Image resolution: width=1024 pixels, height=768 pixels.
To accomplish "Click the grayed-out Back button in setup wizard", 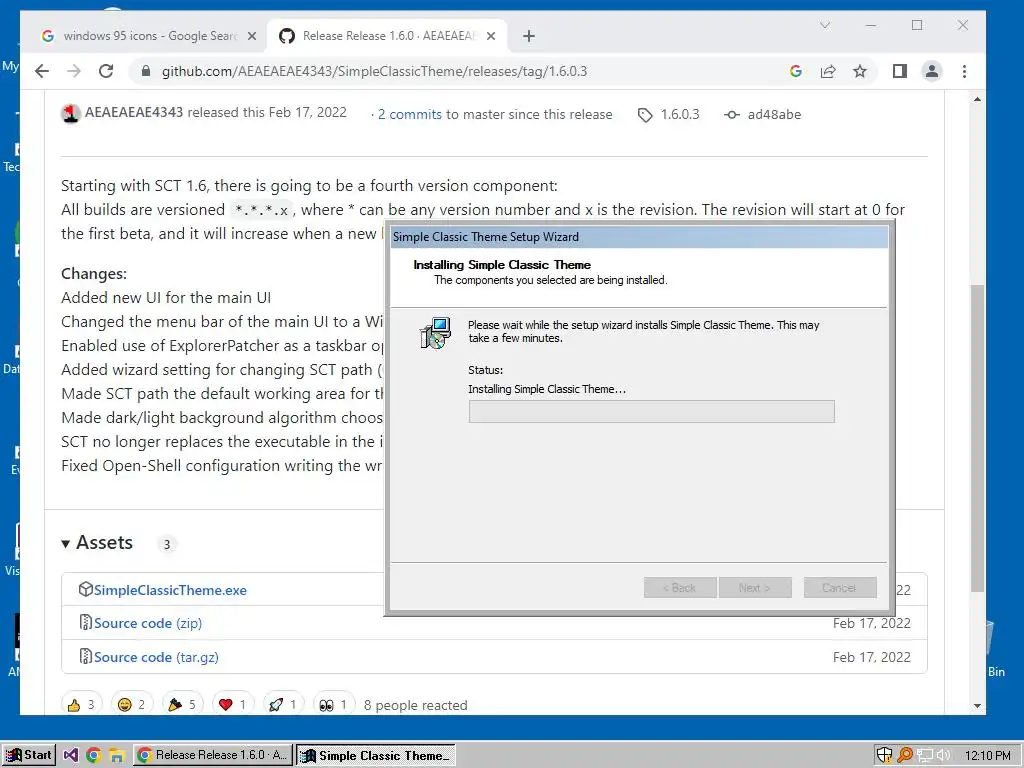I will click(680, 588).
